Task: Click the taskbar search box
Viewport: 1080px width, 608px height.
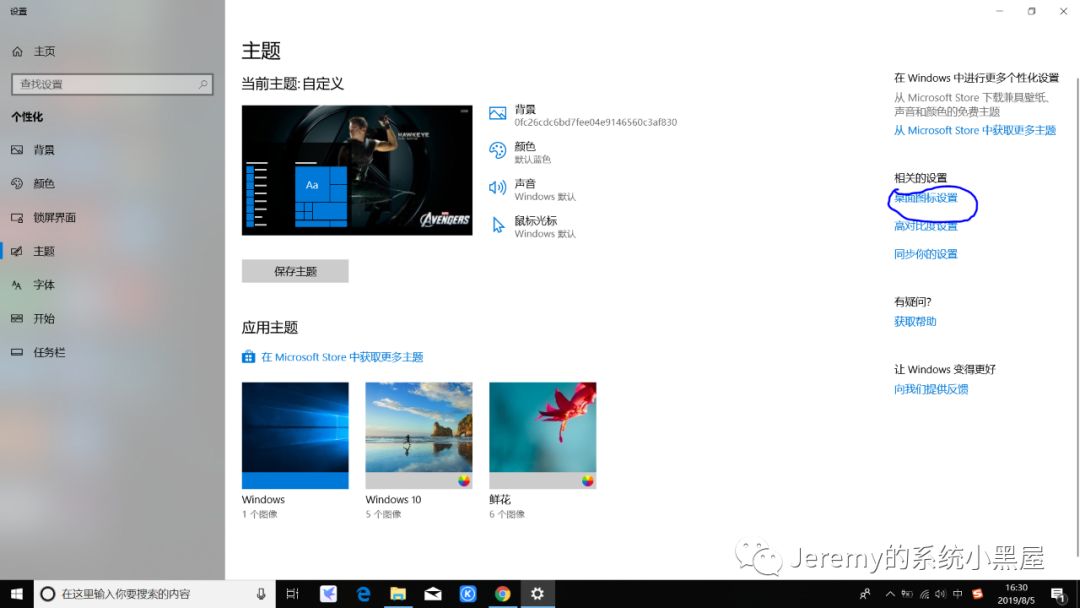Action: pyautogui.click(x=154, y=594)
